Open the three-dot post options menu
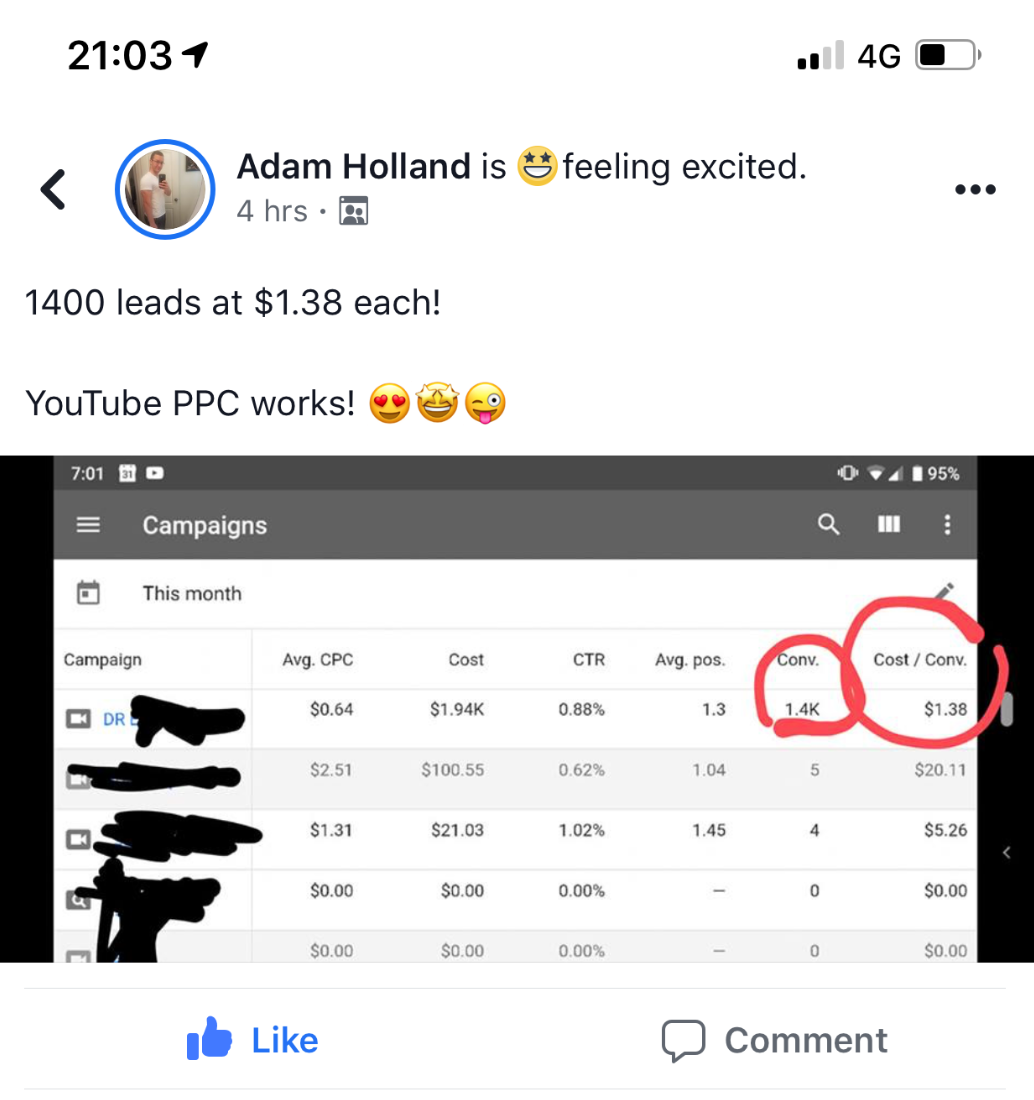1034x1100 pixels. coord(975,189)
